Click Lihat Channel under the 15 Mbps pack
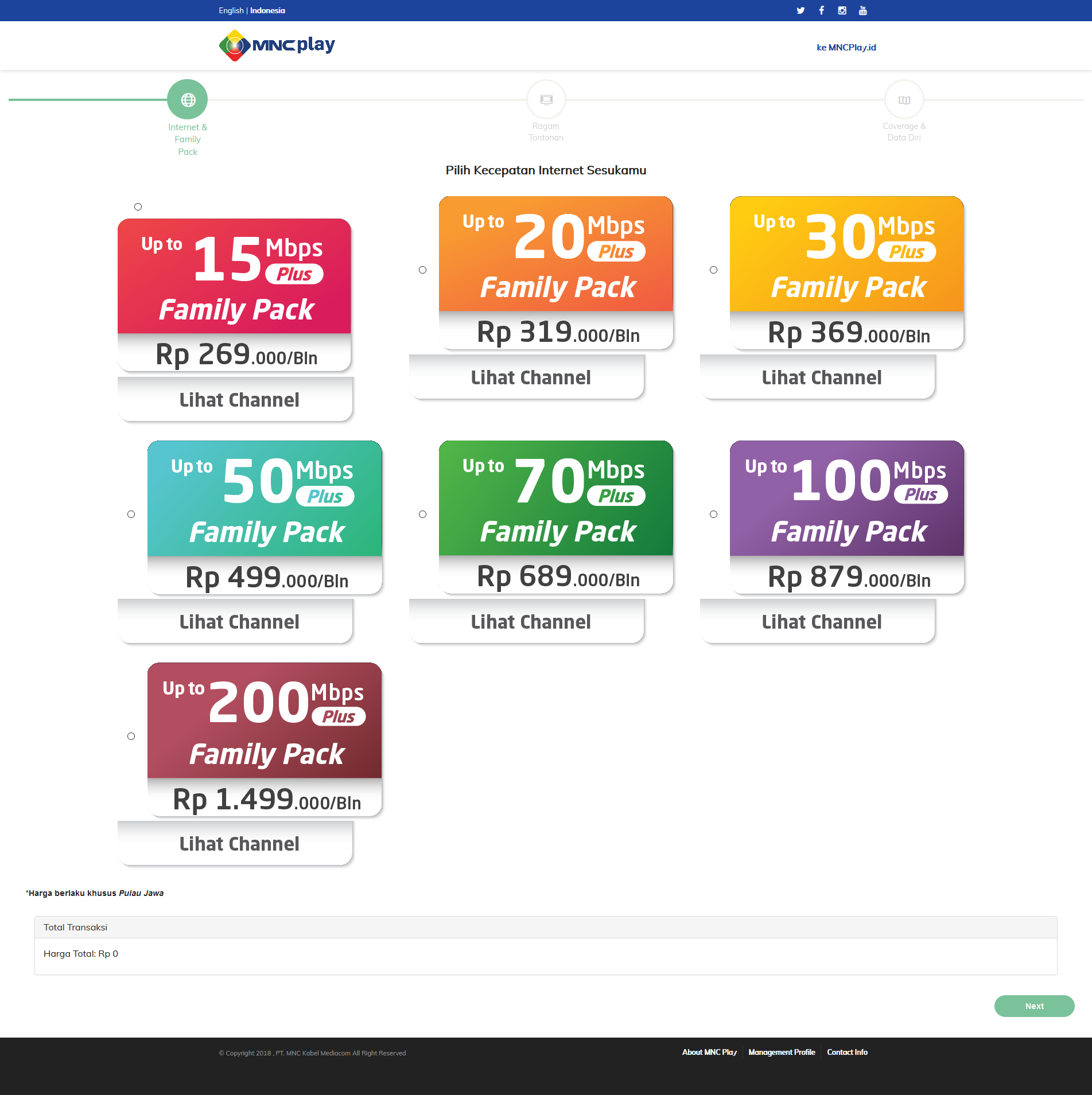The image size is (1092, 1095). pyautogui.click(x=235, y=399)
